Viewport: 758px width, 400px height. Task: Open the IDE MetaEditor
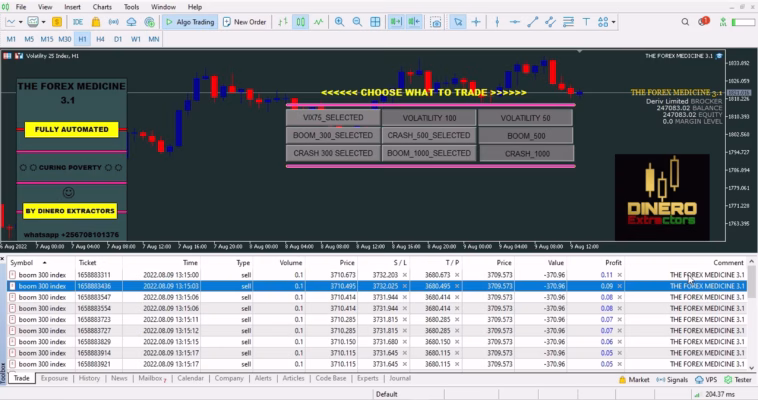click(x=77, y=22)
